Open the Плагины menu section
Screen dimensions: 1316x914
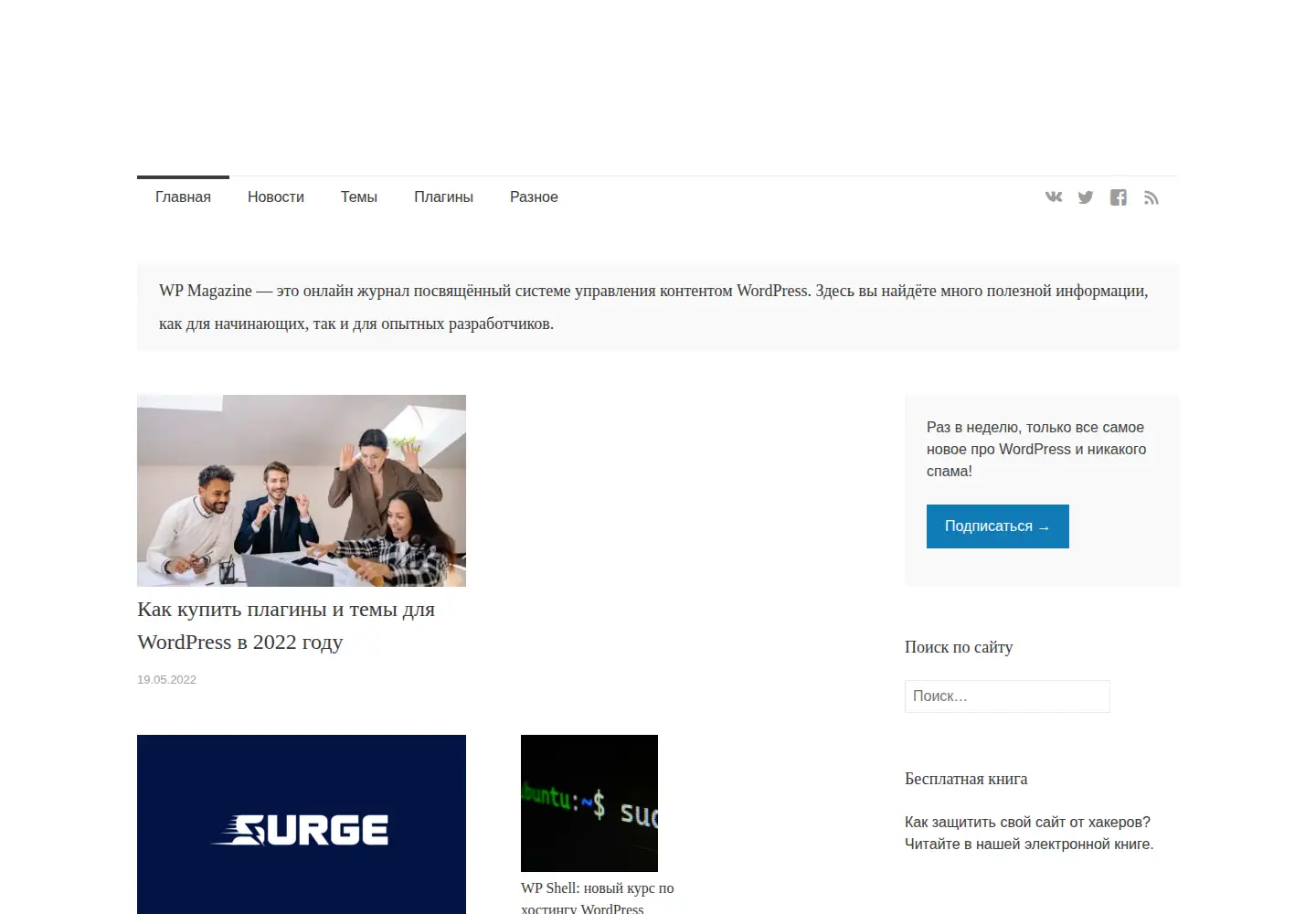(x=443, y=197)
